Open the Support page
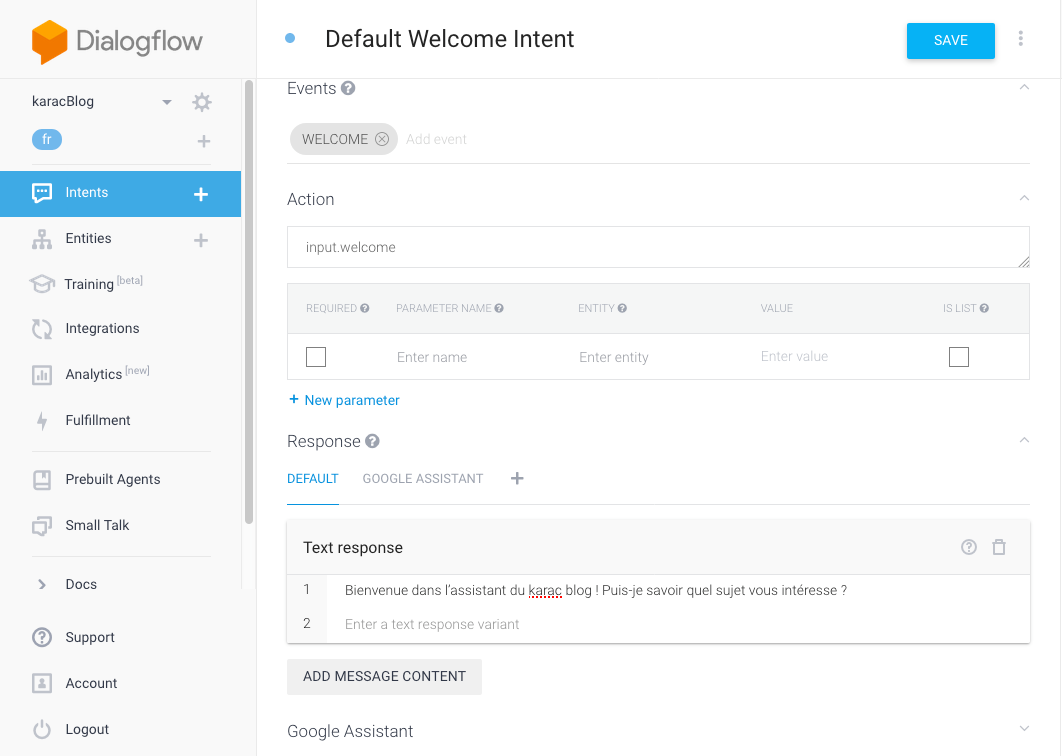The height and width of the screenshot is (756, 1062). [90, 637]
